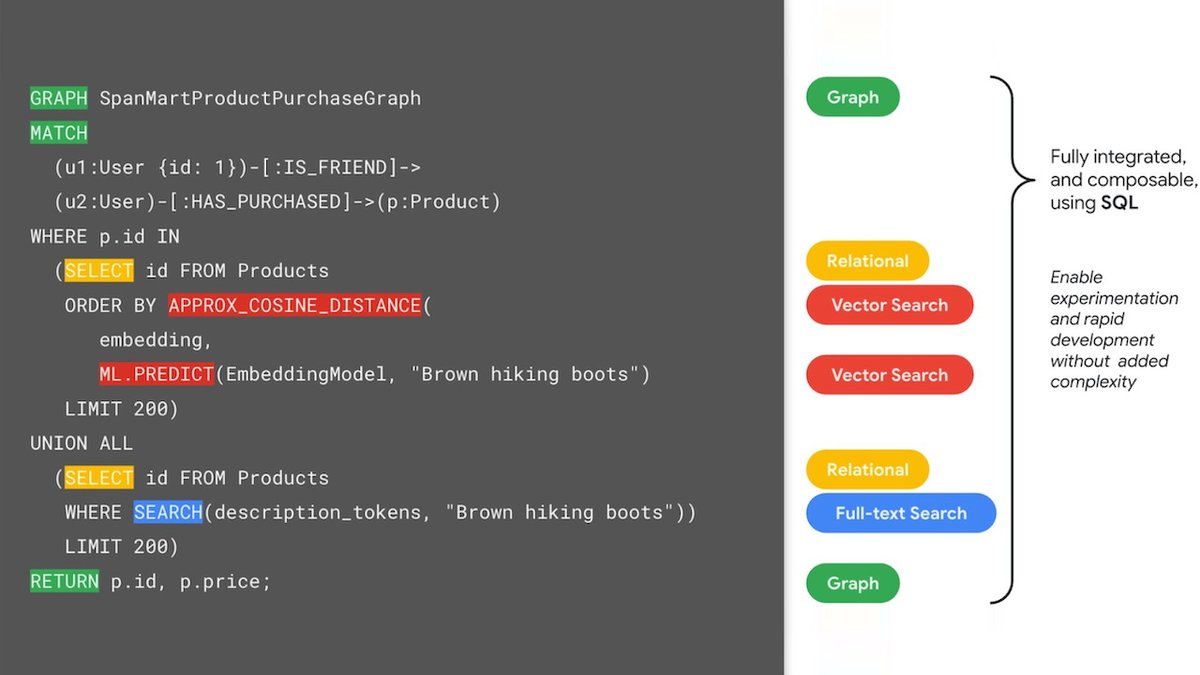
Task: Select the Relational pill directly above Full-text Search
Action: (867, 469)
